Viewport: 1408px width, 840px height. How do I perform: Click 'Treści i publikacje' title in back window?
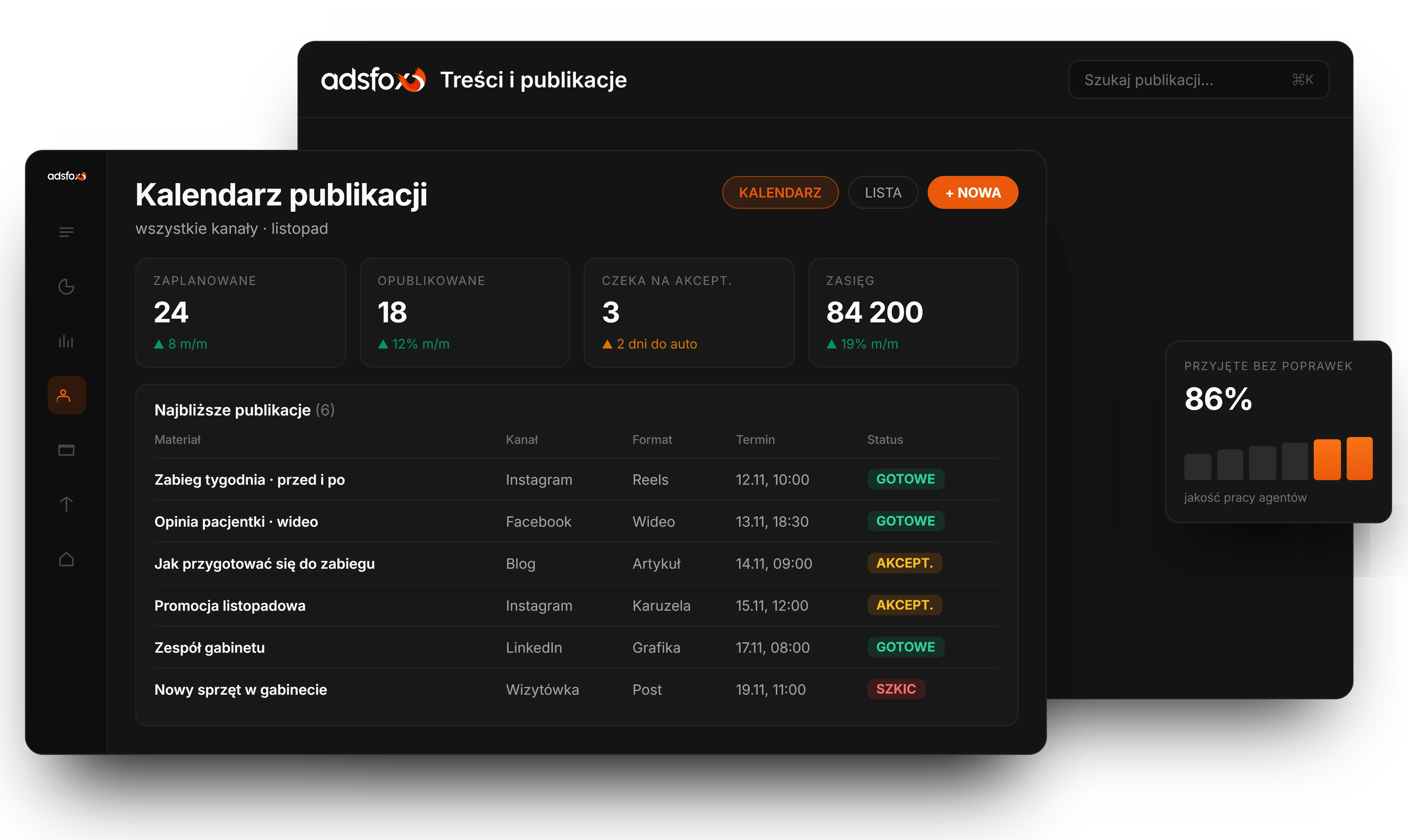(x=533, y=80)
